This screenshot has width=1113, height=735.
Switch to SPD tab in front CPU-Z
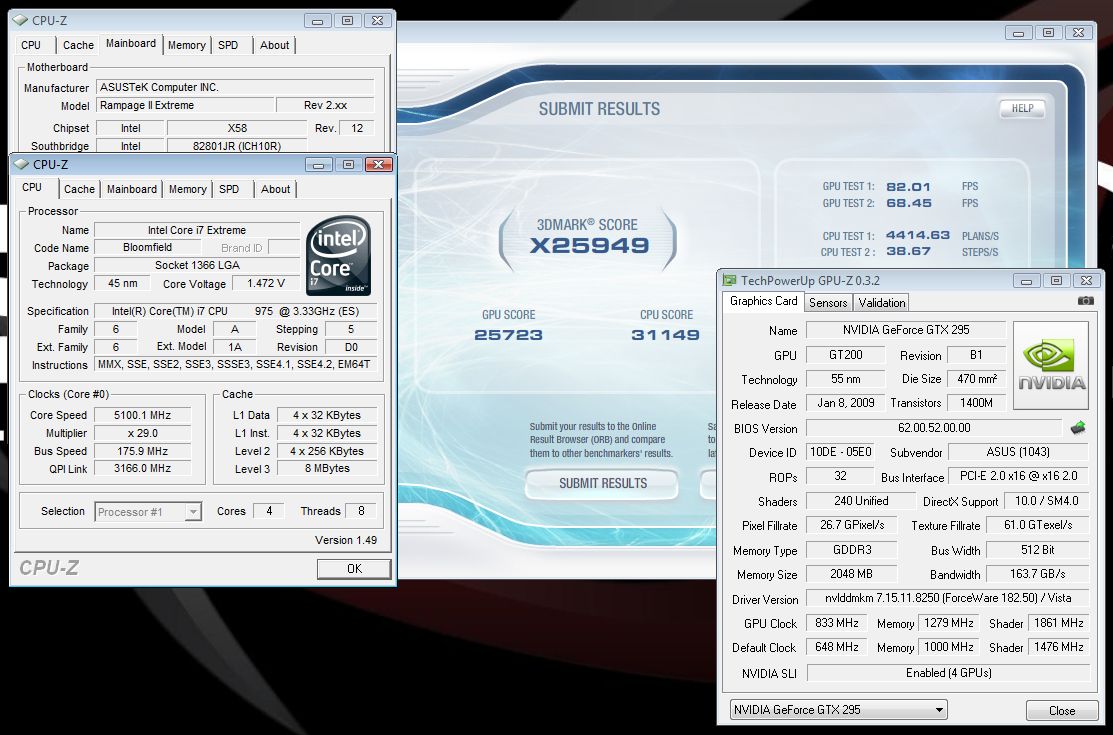pyautogui.click(x=229, y=189)
